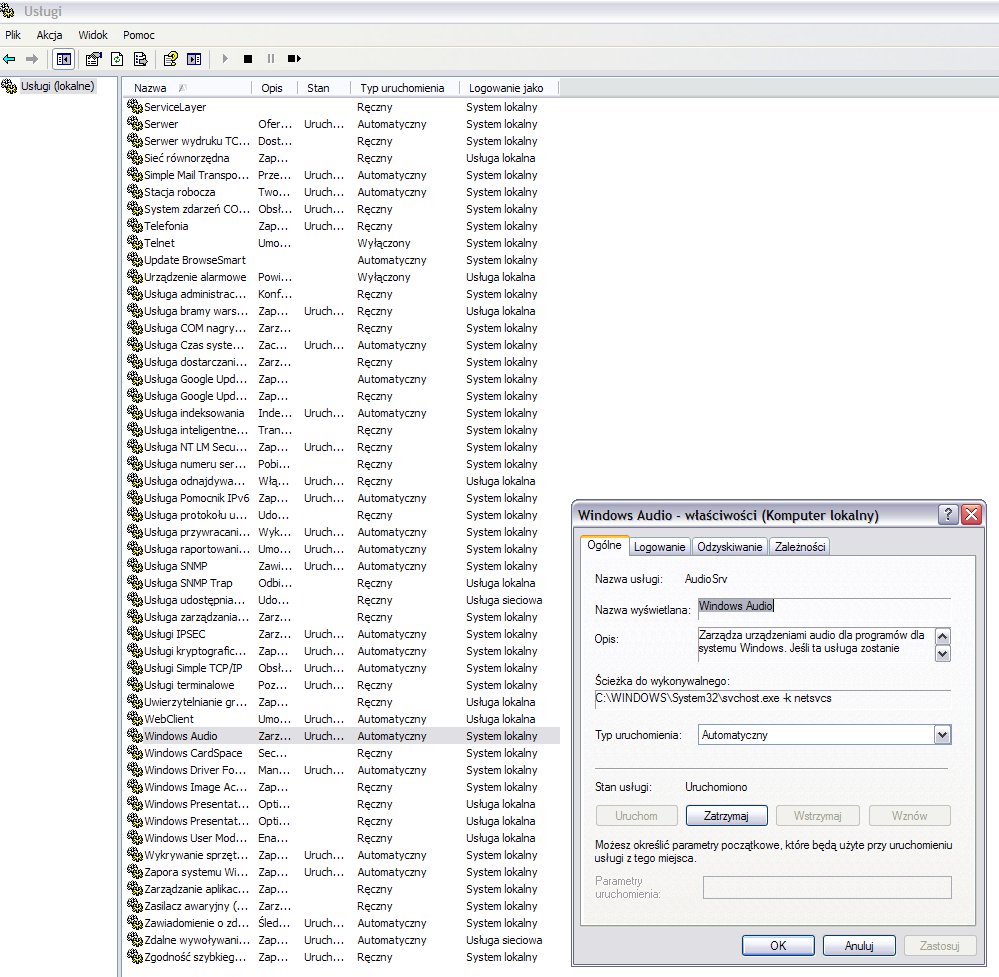Screen dimensions: 999x977
Task: Sort by the Nazwa column header
Action: [x=187, y=88]
